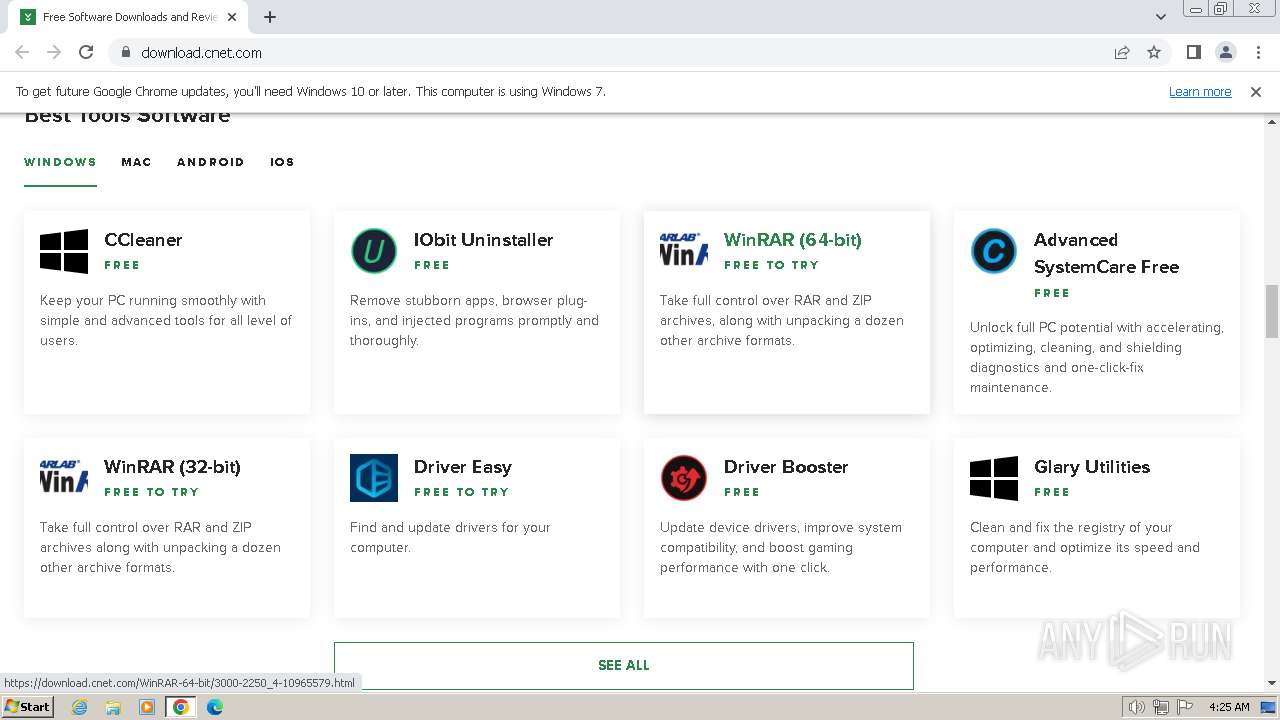Click the See All button

(x=624, y=665)
